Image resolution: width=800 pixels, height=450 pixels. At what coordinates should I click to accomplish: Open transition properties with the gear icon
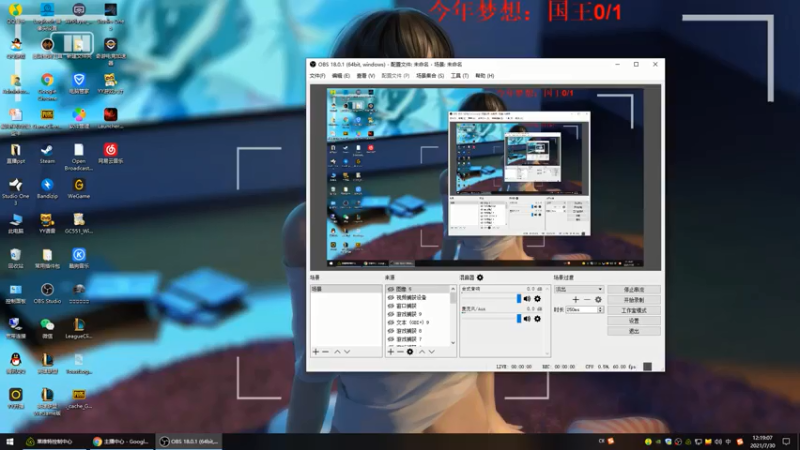(598, 299)
